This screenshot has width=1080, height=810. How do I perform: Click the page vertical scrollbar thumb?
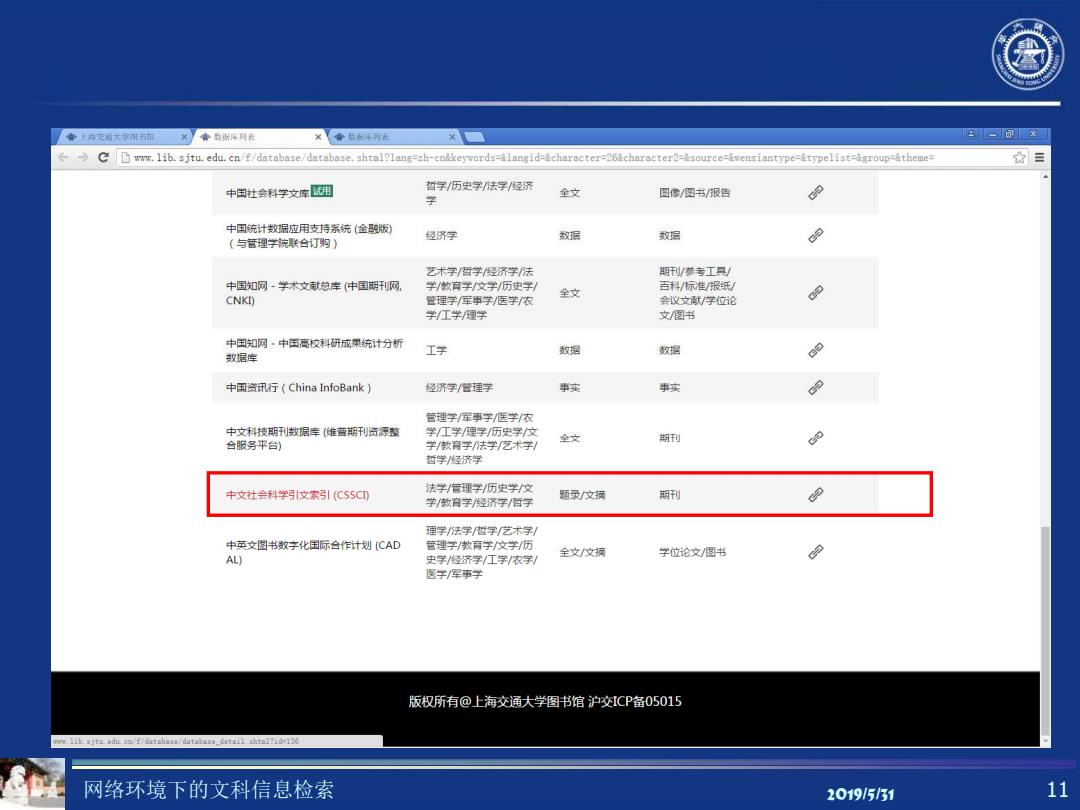pos(1046,631)
